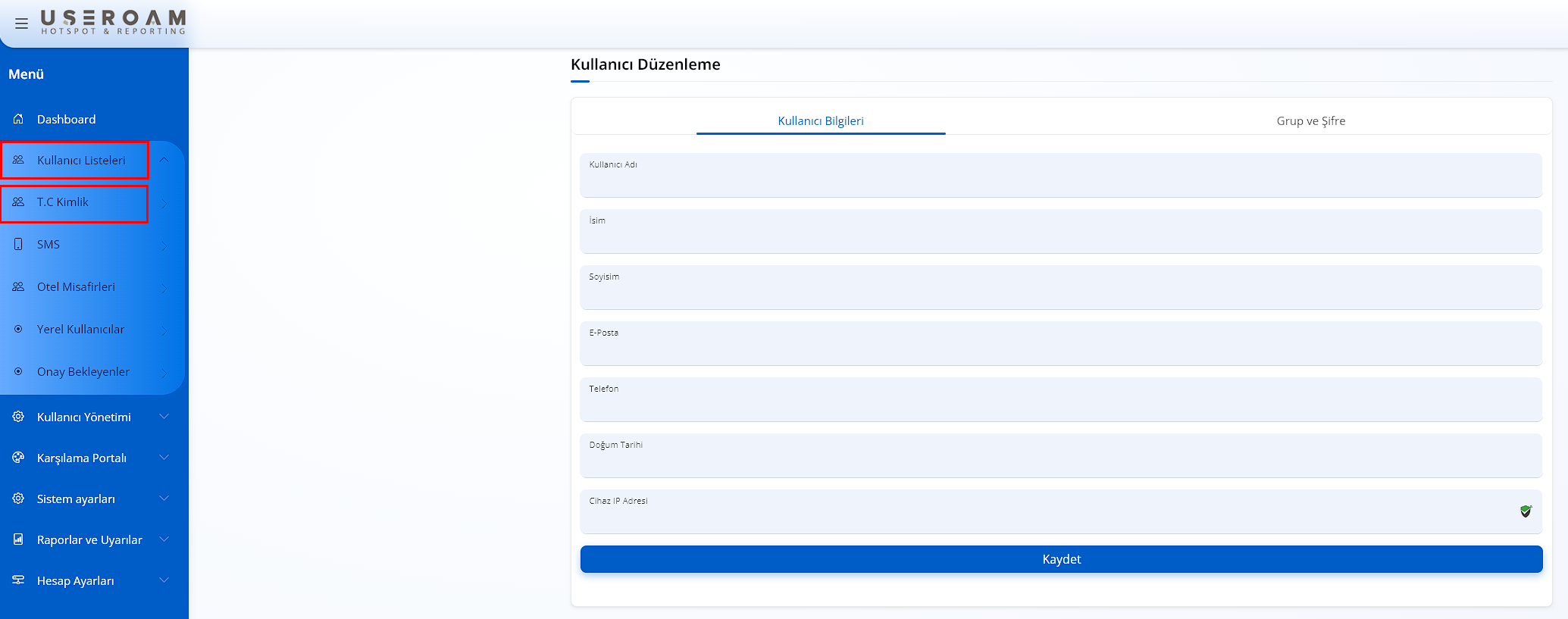The height and width of the screenshot is (619, 1568).
Task: Select the Kullanıcı Bilgileri tab
Action: coord(820,120)
